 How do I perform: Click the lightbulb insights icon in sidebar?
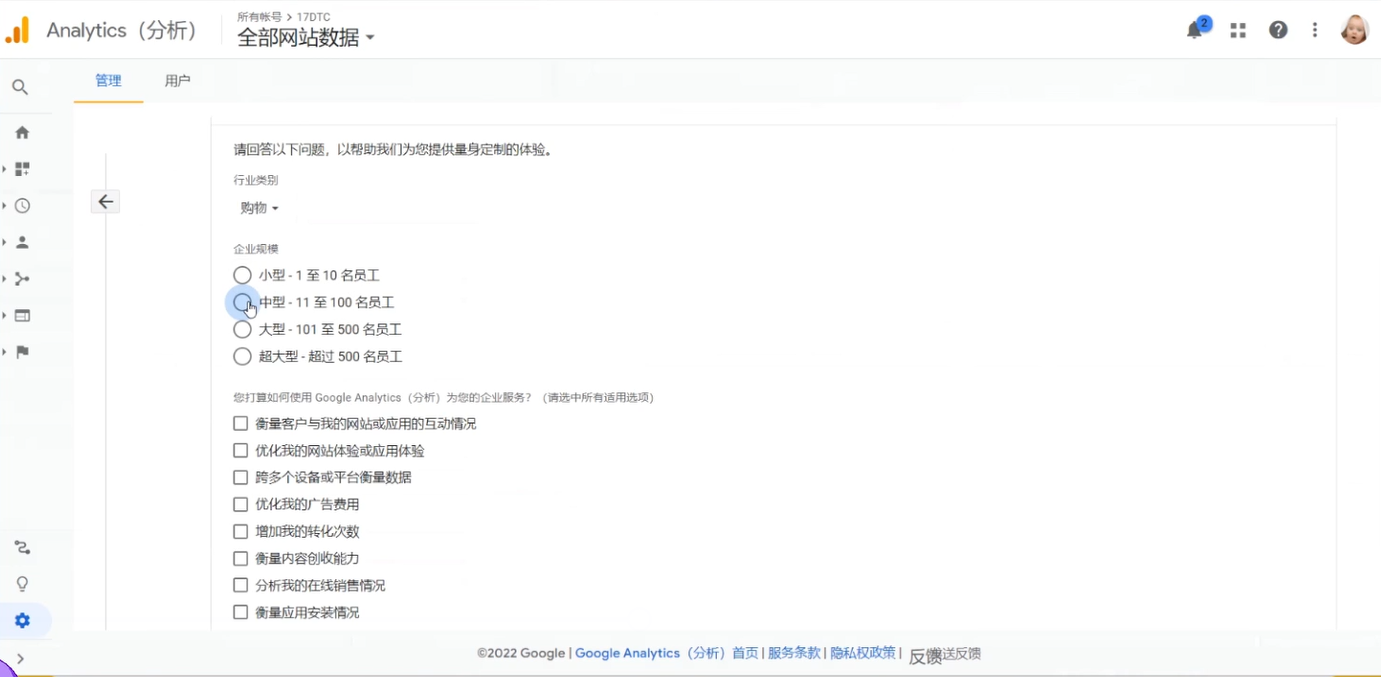tap(22, 583)
